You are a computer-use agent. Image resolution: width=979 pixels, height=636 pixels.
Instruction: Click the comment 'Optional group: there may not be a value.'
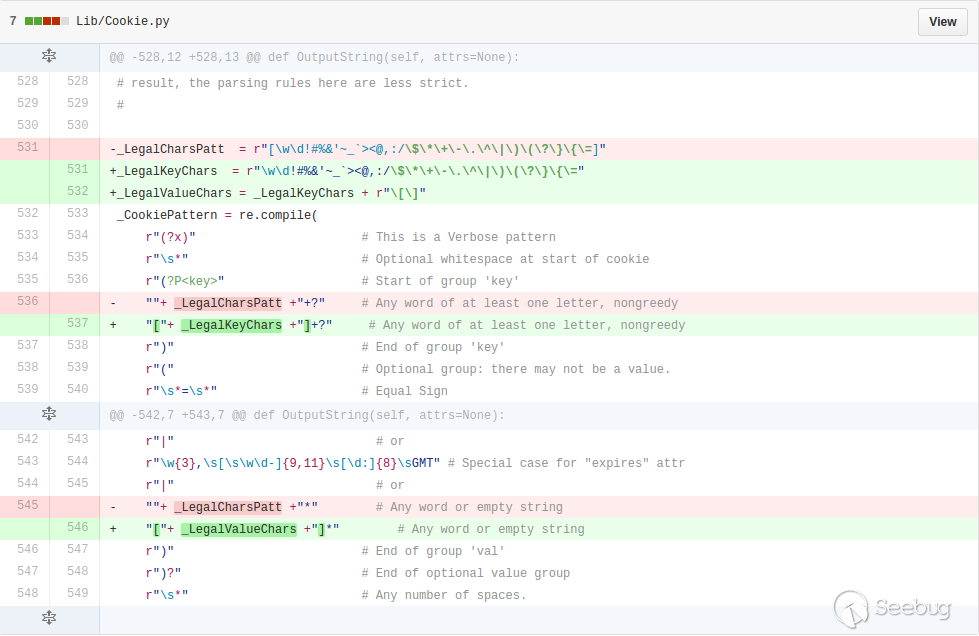click(516, 369)
